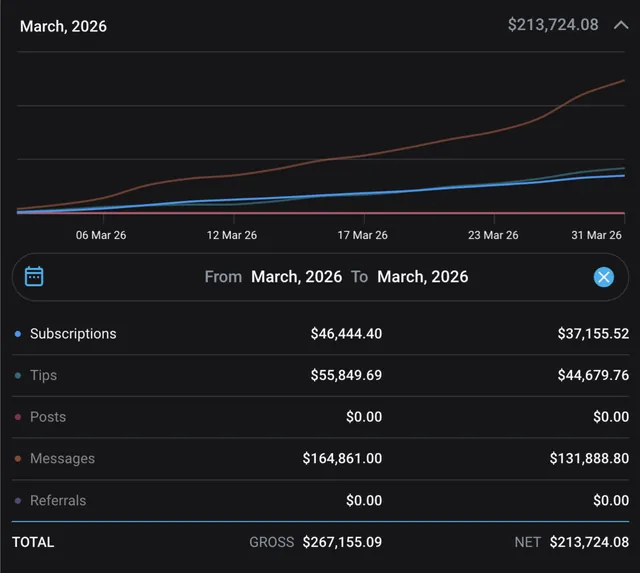Toggle the Messages series legend
640x573 pixels.
(62, 458)
